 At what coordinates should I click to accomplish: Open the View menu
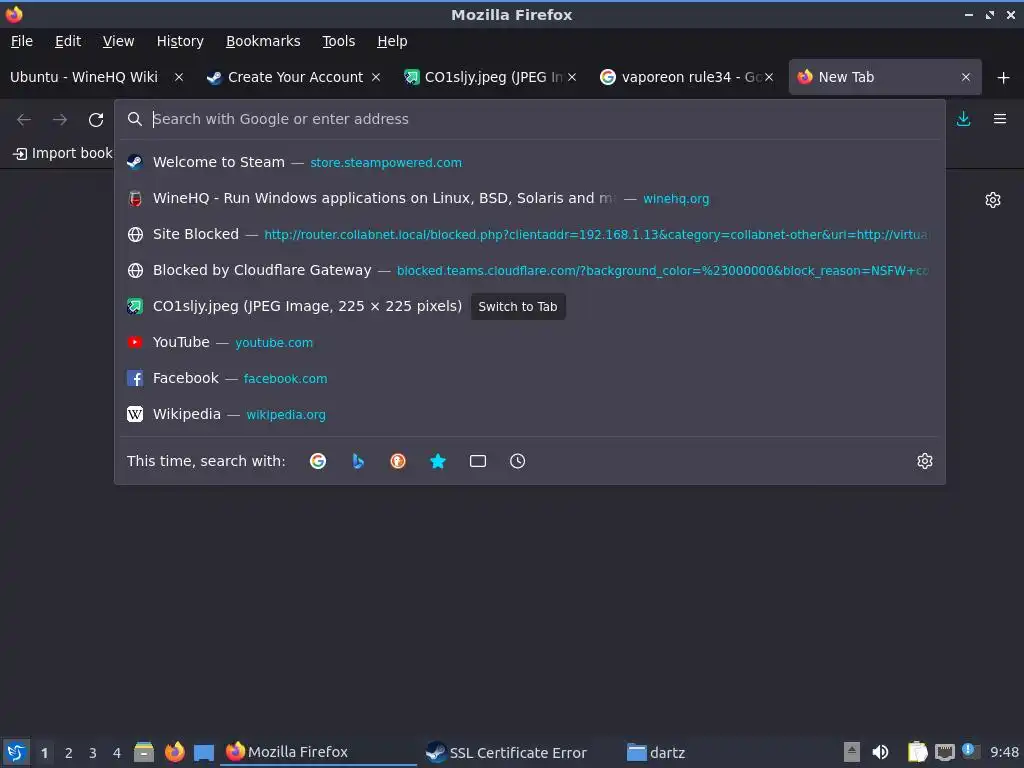(118, 41)
